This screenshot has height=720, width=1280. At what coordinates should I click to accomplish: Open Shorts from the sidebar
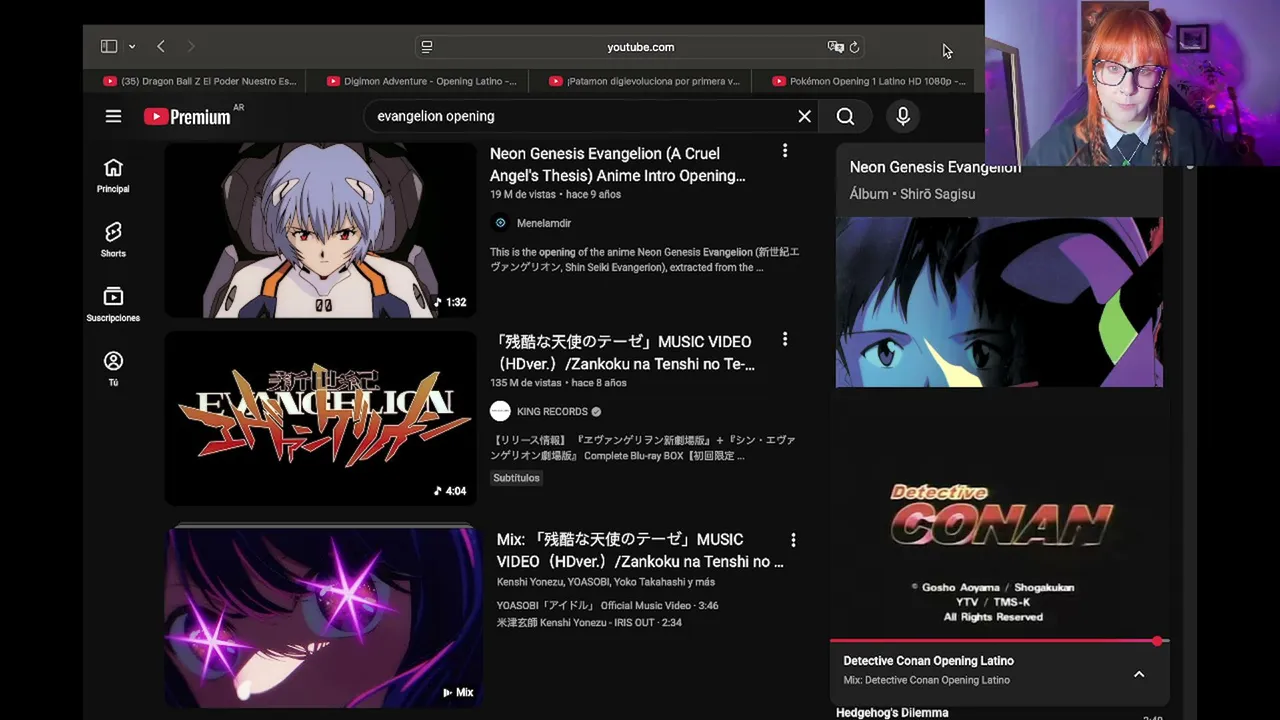click(x=113, y=240)
